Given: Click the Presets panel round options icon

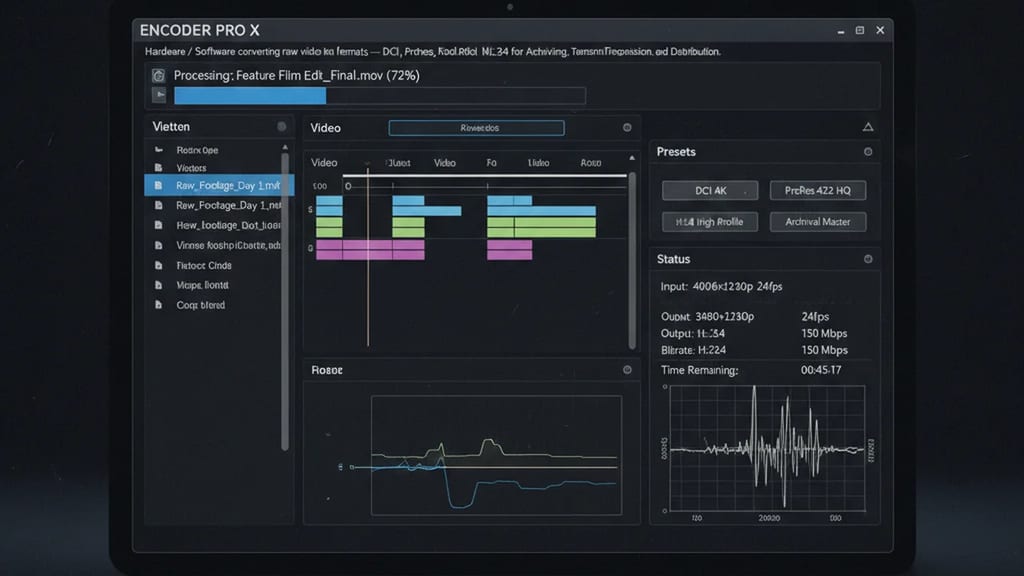Looking at the screenshot, I should pyautogui.click(x=868, y=152).
